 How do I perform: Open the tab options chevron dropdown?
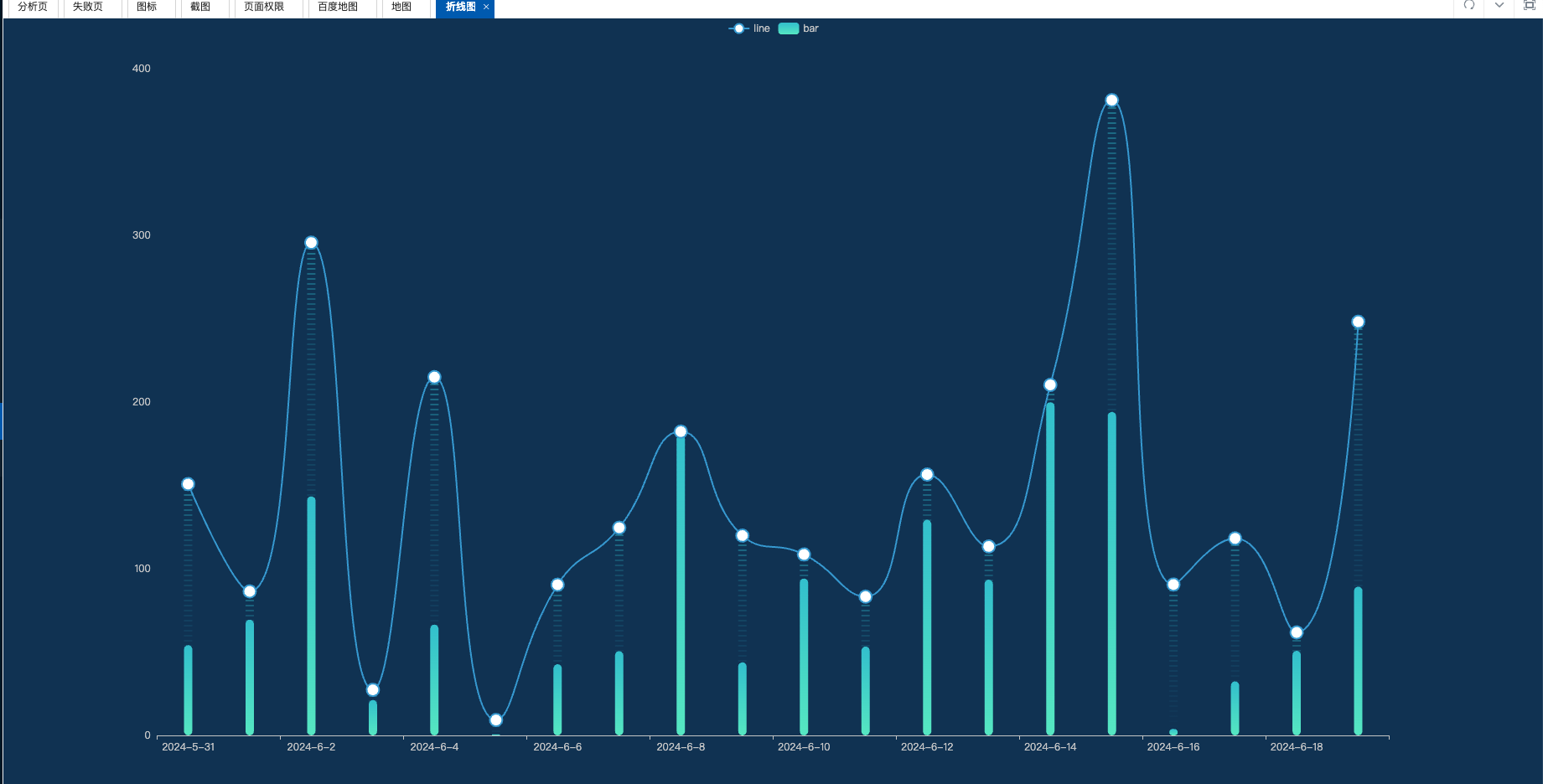1499,5
